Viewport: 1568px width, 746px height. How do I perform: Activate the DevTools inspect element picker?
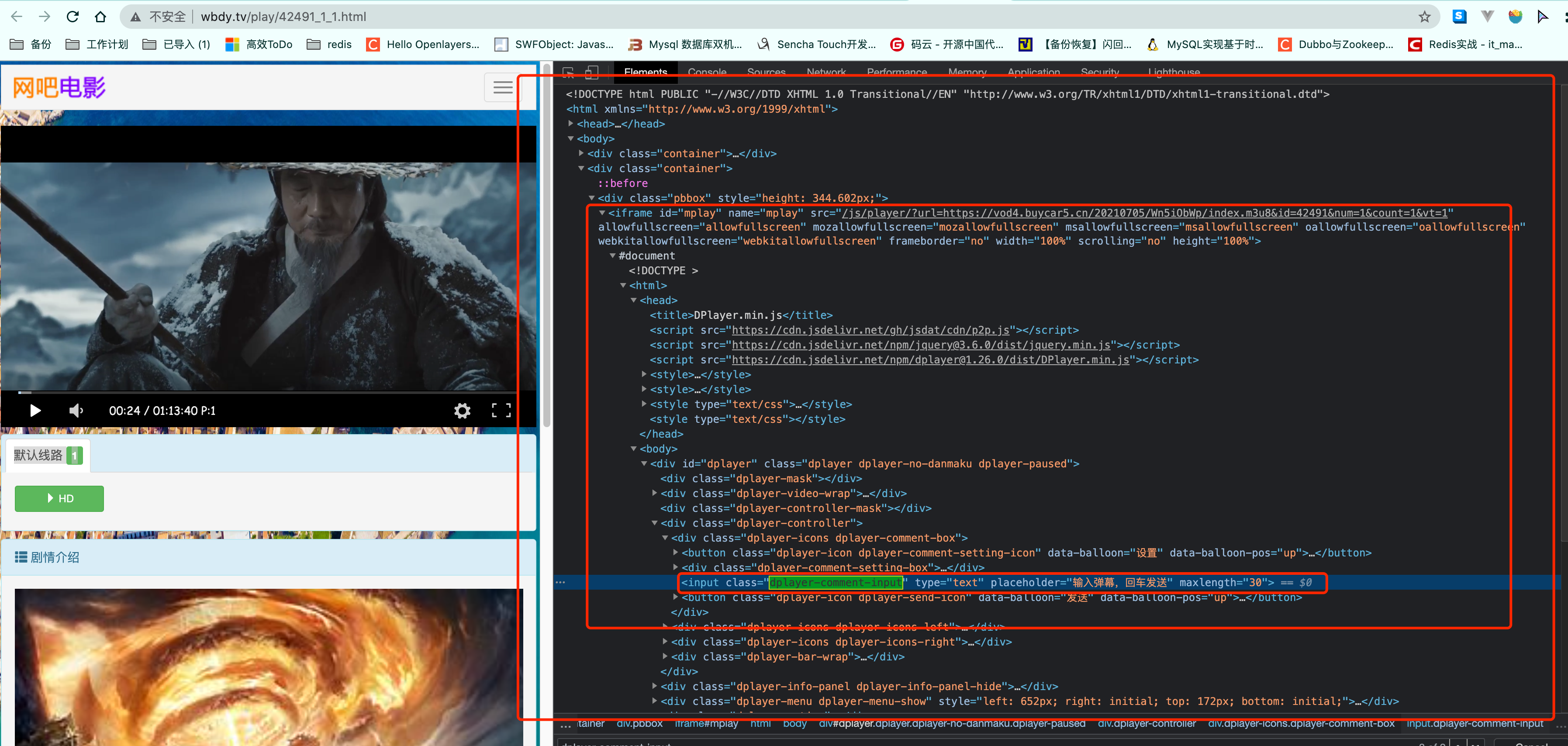point(568,73)
